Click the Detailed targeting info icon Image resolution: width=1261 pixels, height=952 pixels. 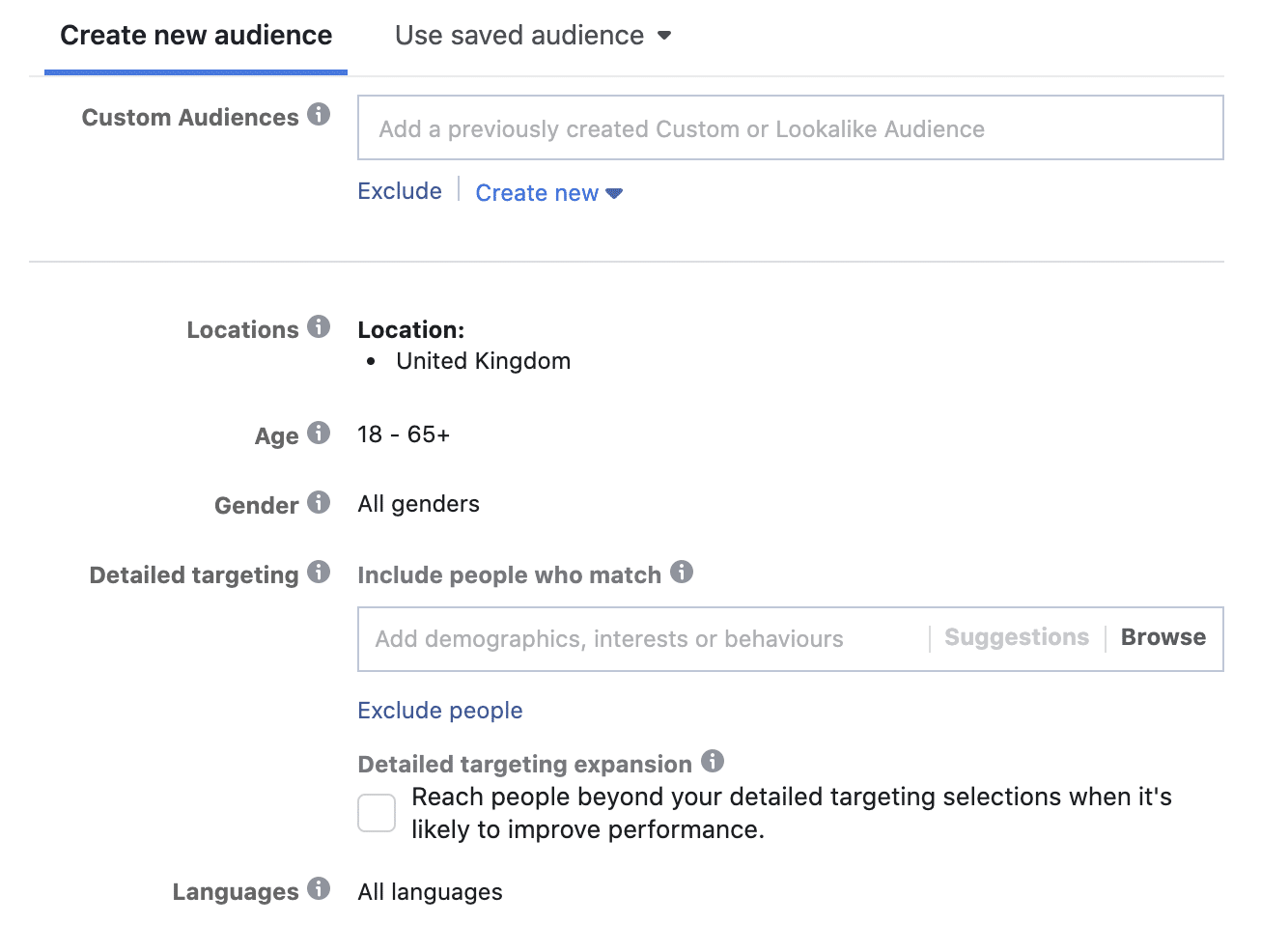(319, 571)
